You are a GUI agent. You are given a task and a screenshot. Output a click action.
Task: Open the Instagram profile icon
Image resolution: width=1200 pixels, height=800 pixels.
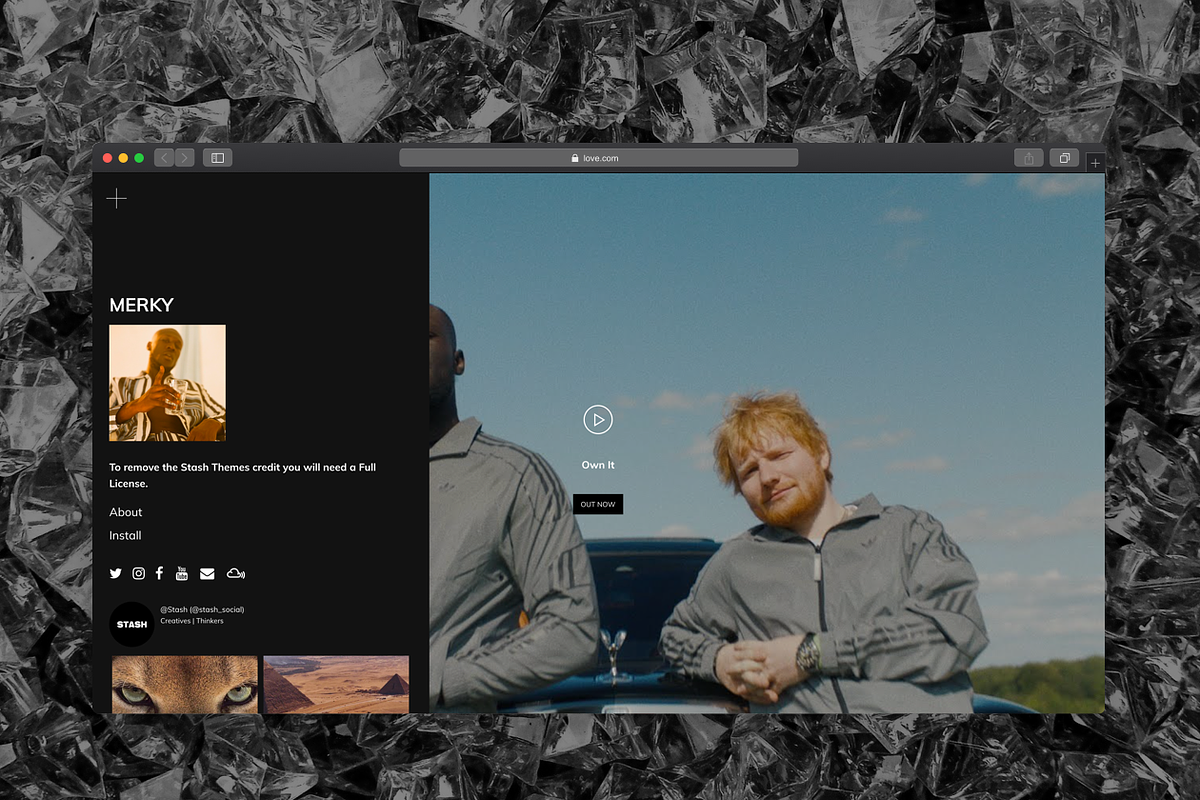point(139,573)
